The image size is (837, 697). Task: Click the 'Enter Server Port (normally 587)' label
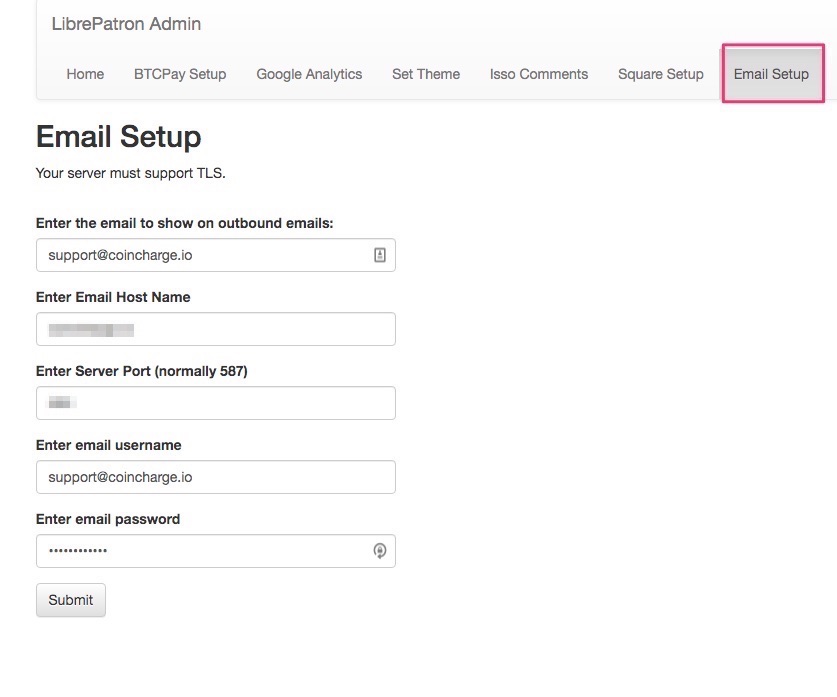click(141, 371)
